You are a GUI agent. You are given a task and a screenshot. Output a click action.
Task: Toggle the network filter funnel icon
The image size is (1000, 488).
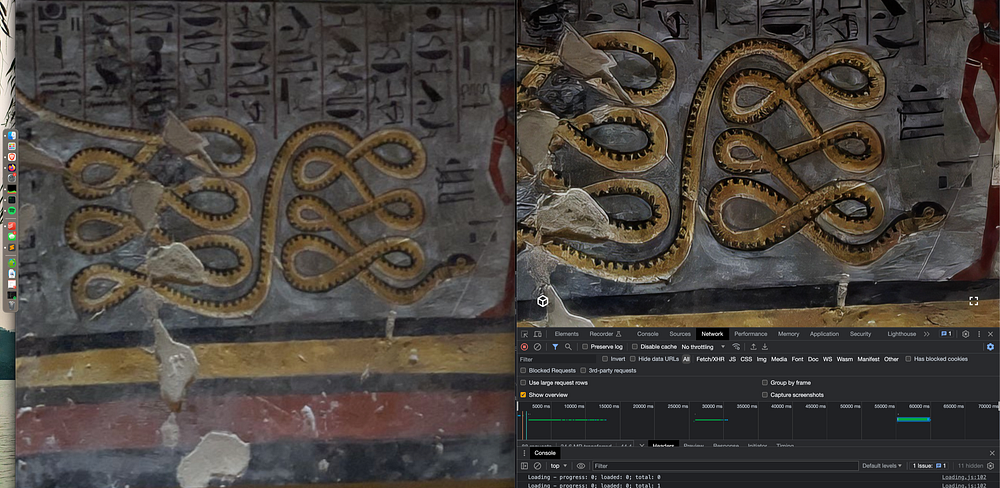click(x=555, y=347)
